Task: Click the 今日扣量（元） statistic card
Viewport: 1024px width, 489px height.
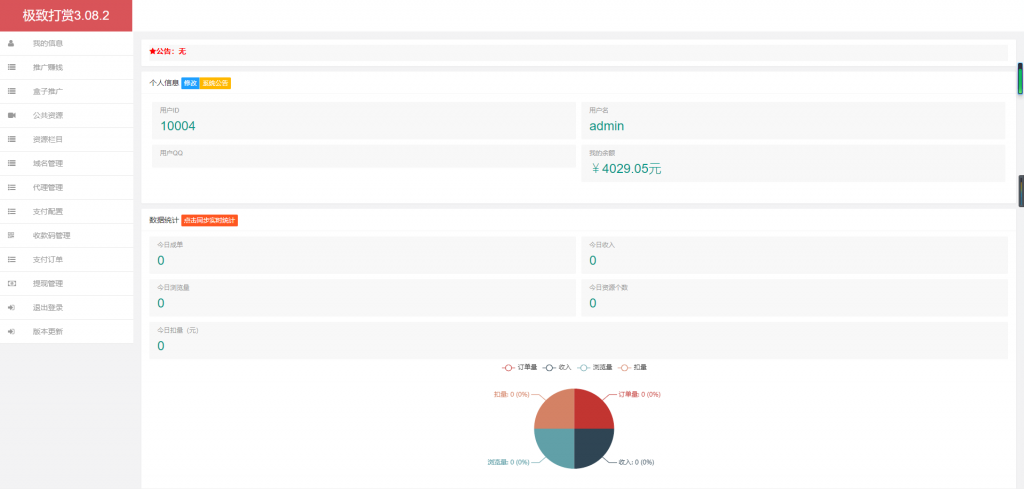Action: point(579,340)
